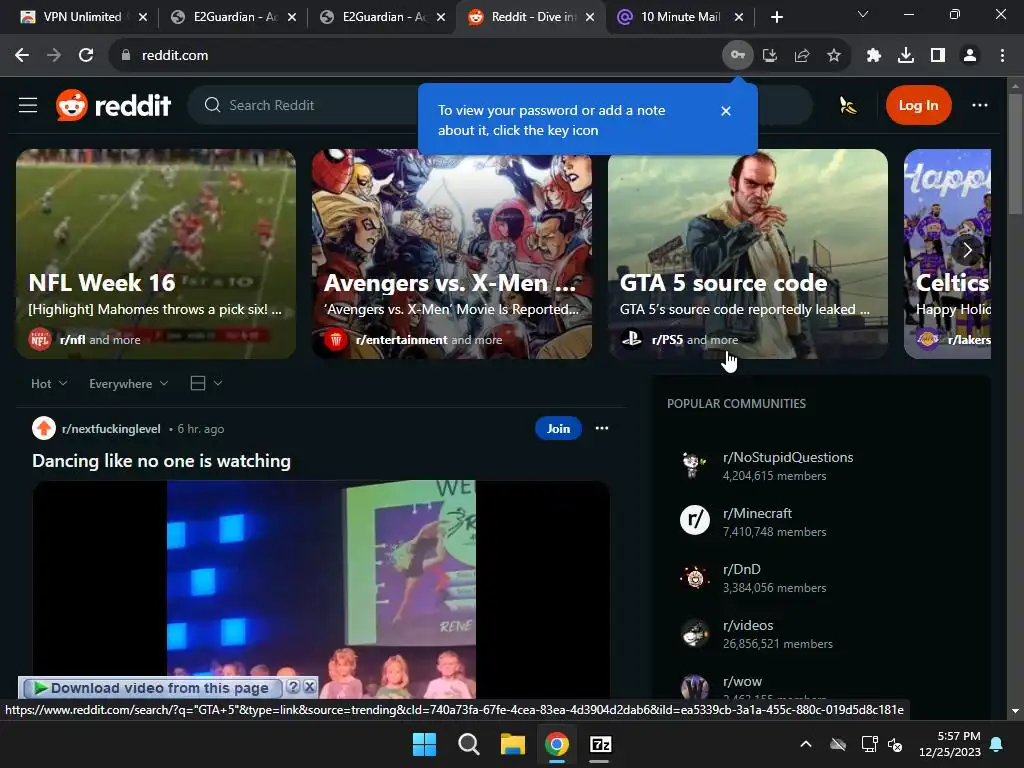Open the Reddit hamburger menu
The image size is (1024, 768).
coord(28,105)
